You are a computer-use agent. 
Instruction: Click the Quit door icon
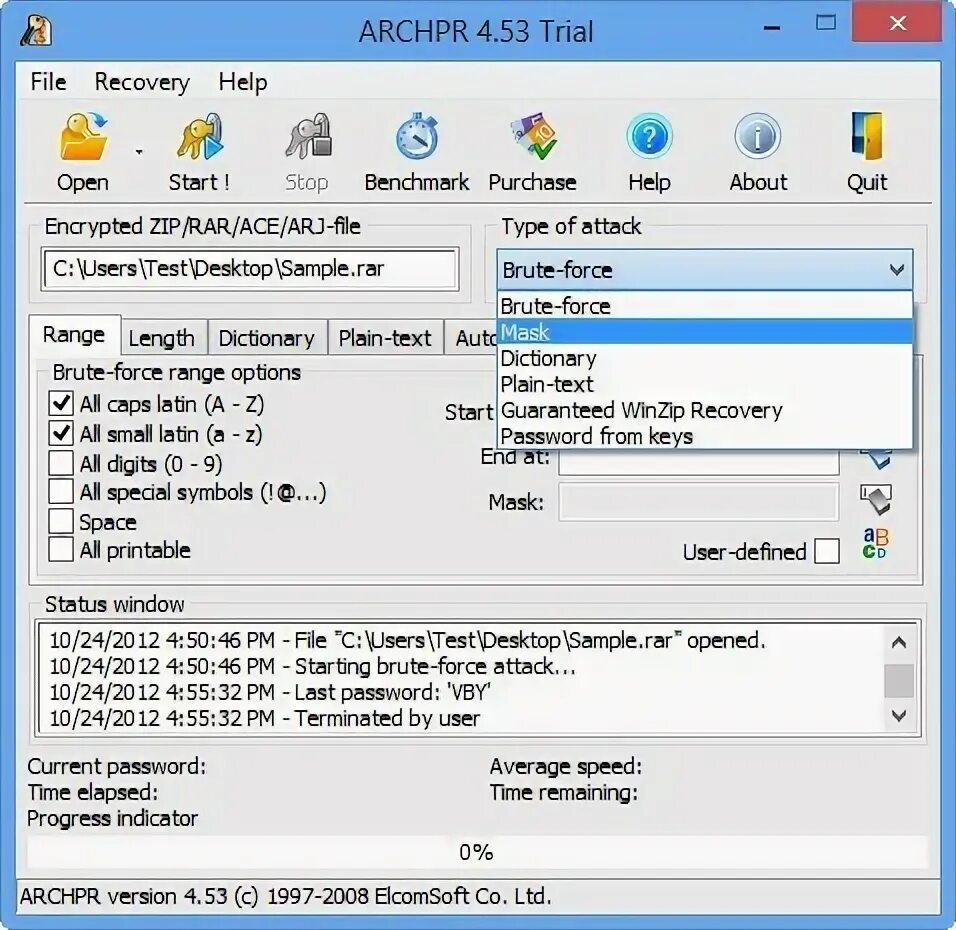868,135
